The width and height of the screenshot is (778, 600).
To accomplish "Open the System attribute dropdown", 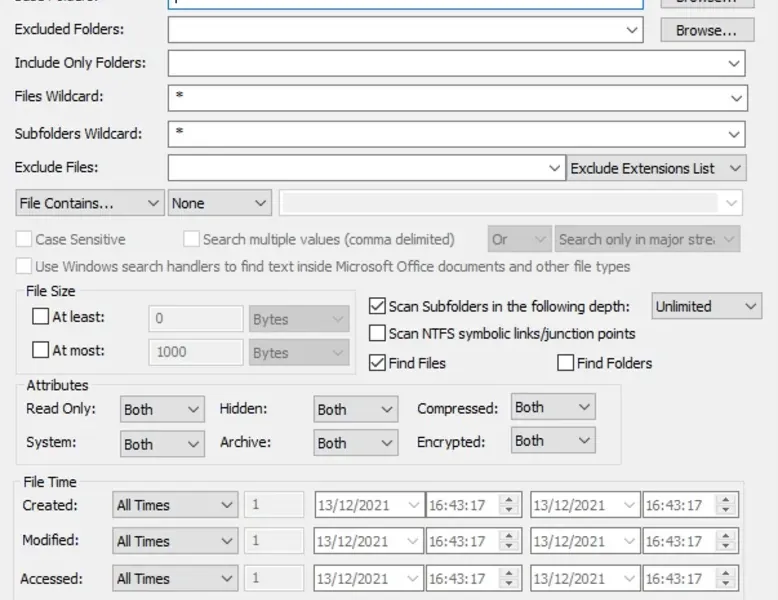I will click(162, 444).
